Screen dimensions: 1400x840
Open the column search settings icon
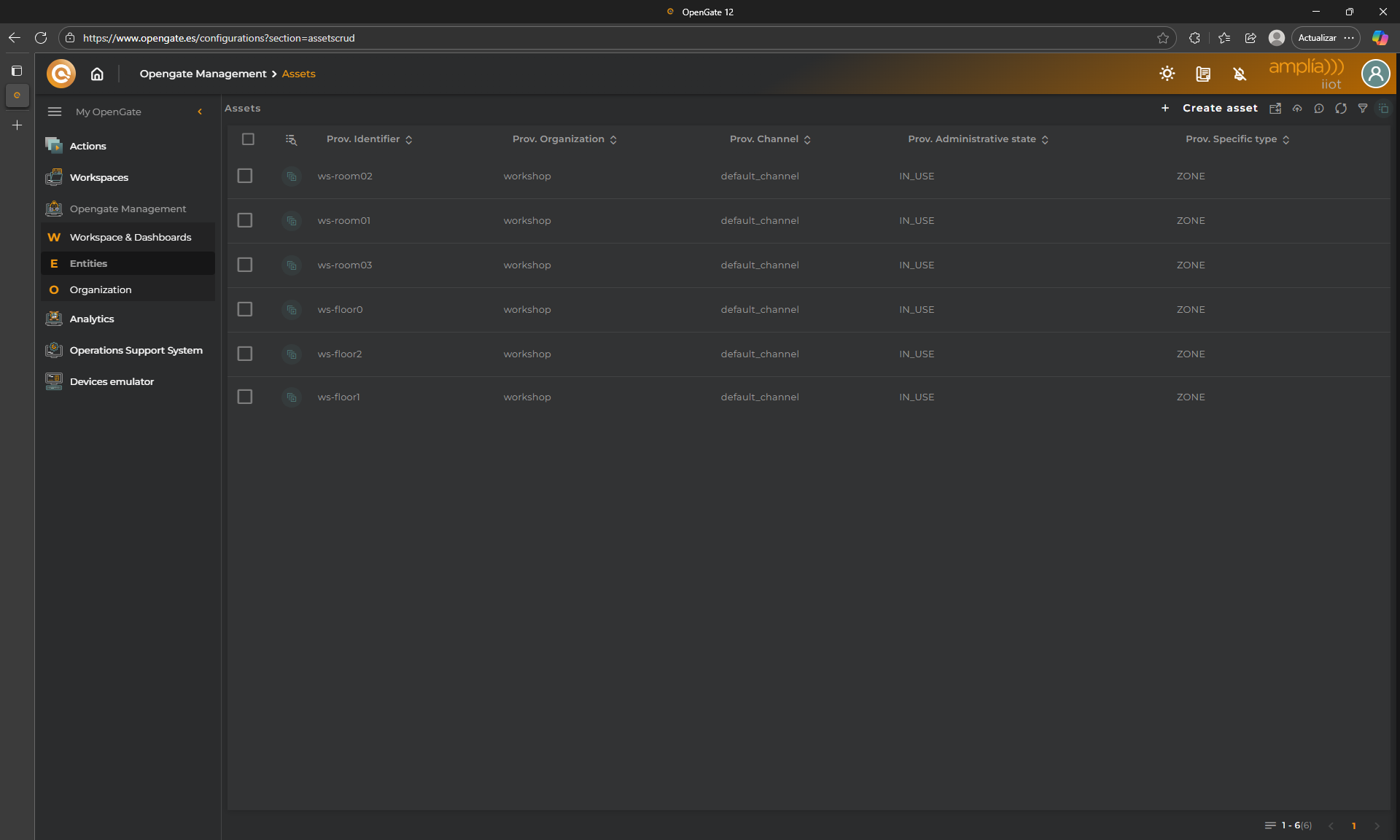coord(291,139)
